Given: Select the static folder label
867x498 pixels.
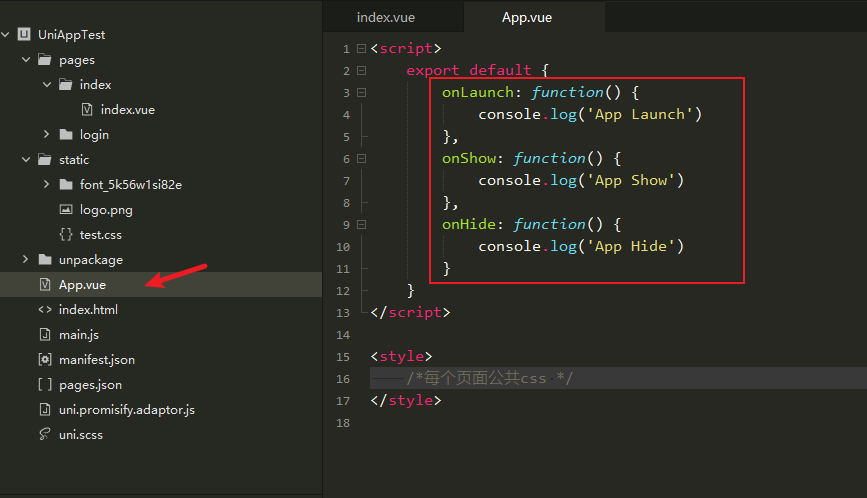Looking at the screenshot, I should 74,160.
